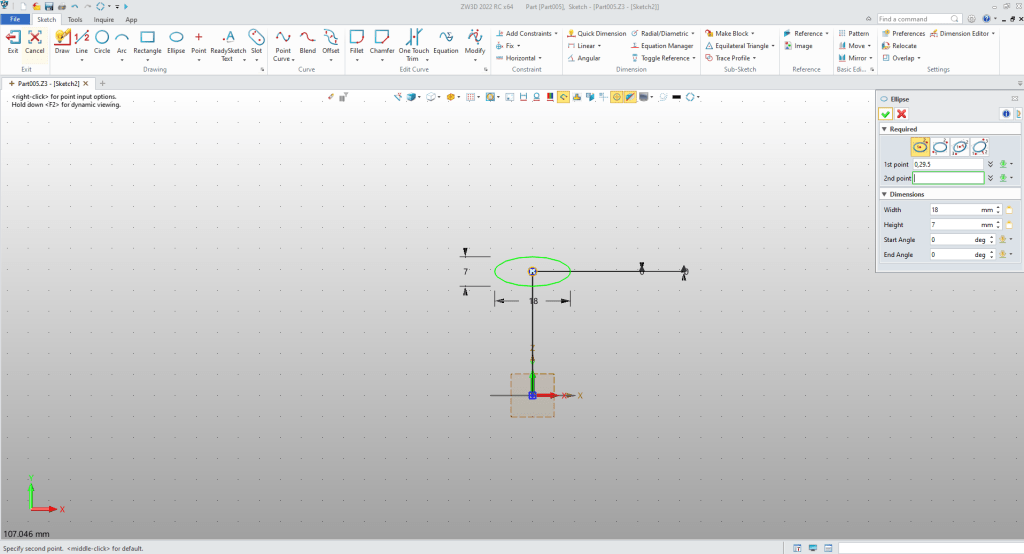This screenshot has height=554, width=1024.
Task: Click the 2nd point input field
Action: click(948, 178)
